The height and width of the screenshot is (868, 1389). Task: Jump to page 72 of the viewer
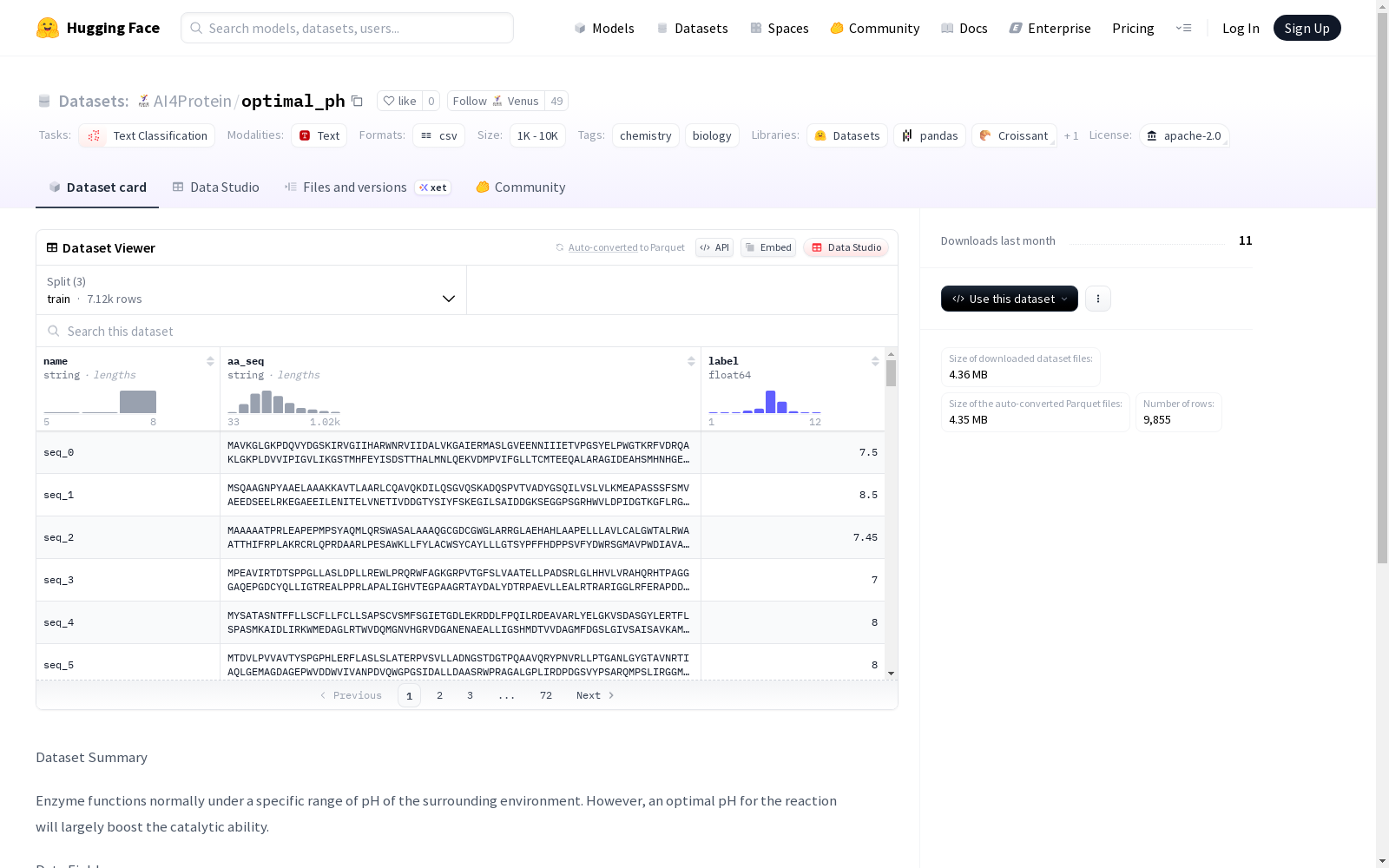click(x=546, y=695)
